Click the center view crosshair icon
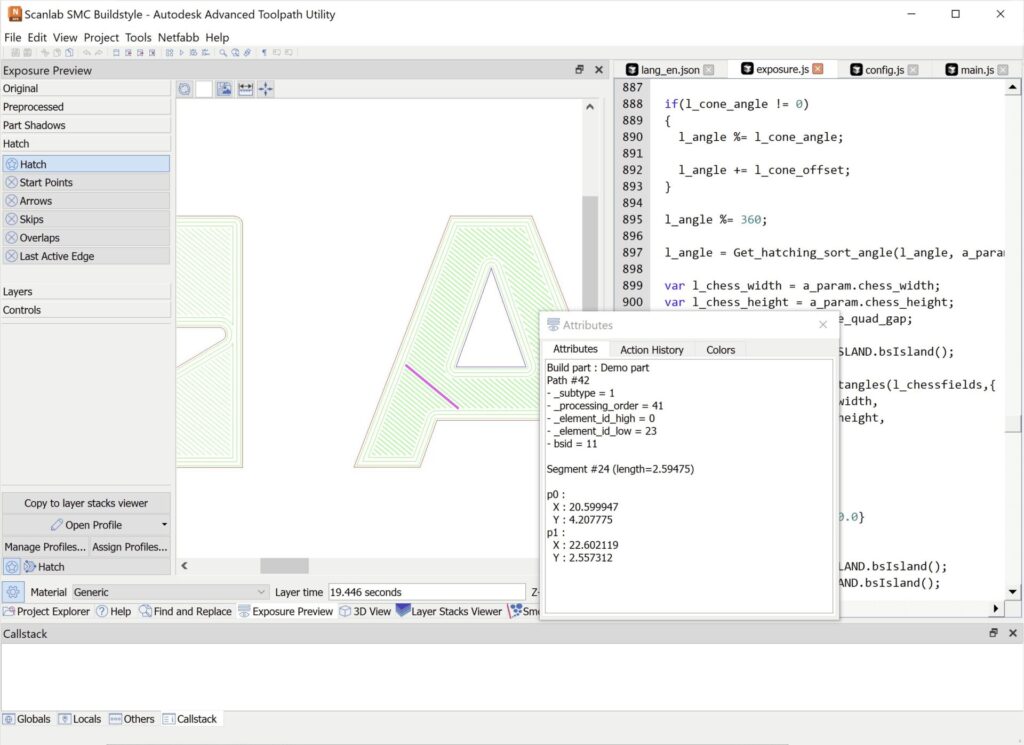This screenshot has height=745, width=1024. tap(264, 89)
